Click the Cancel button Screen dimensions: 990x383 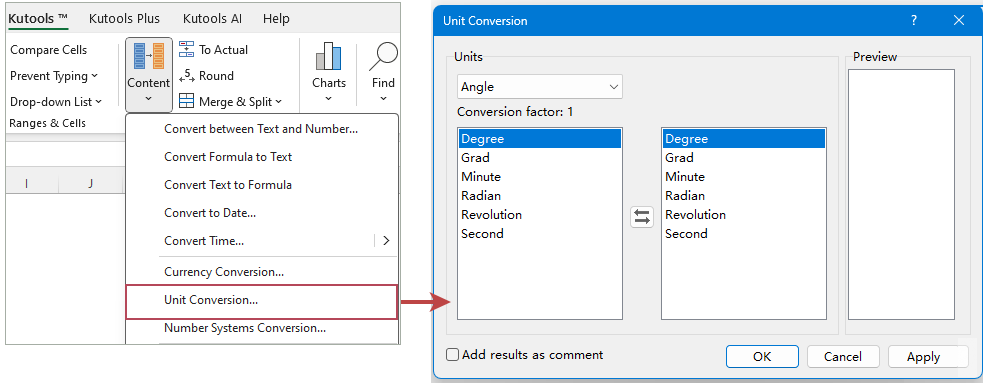coord(843,356)
